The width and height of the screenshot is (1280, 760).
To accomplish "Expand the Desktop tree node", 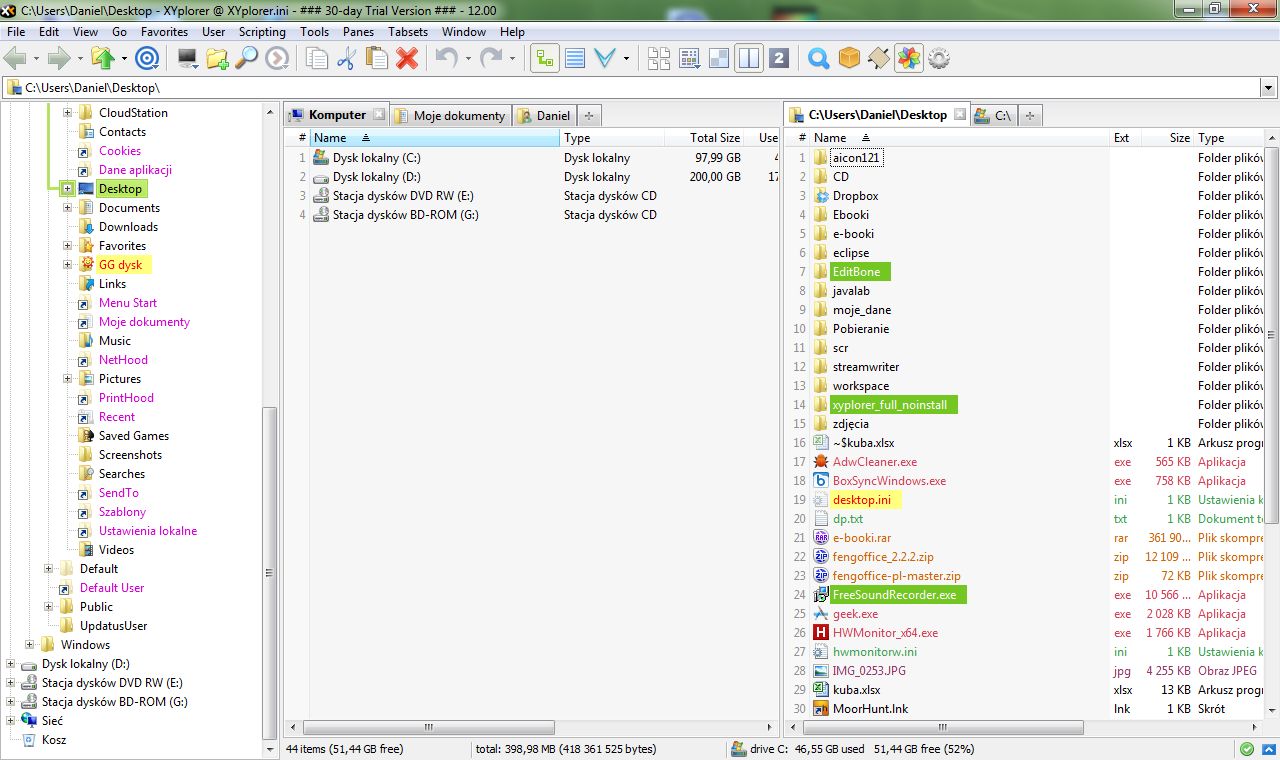I will (68, 189).
